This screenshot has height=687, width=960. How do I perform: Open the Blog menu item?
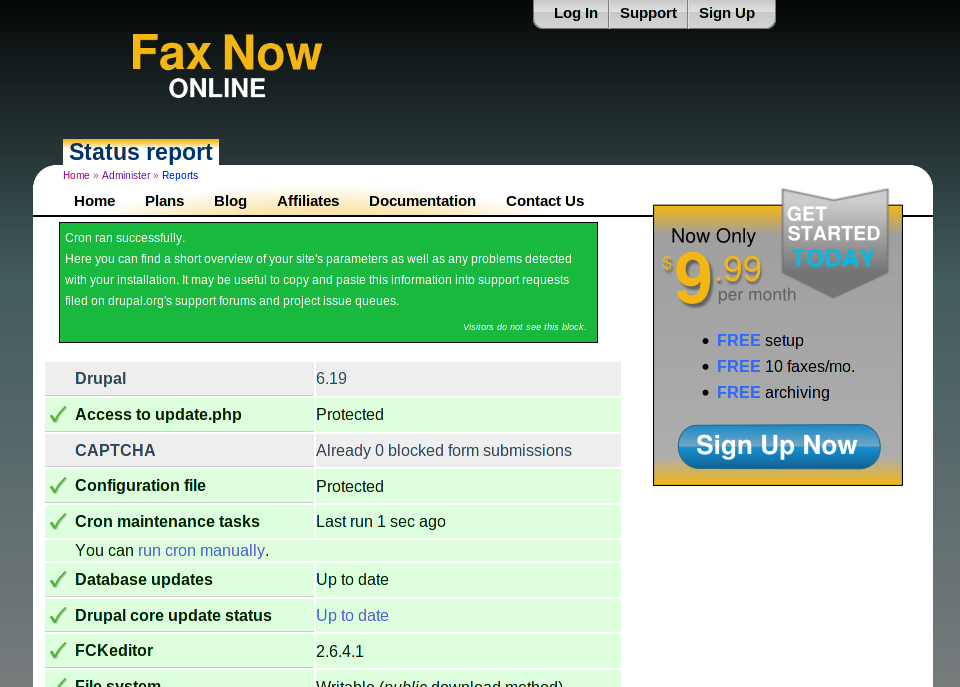230,201
